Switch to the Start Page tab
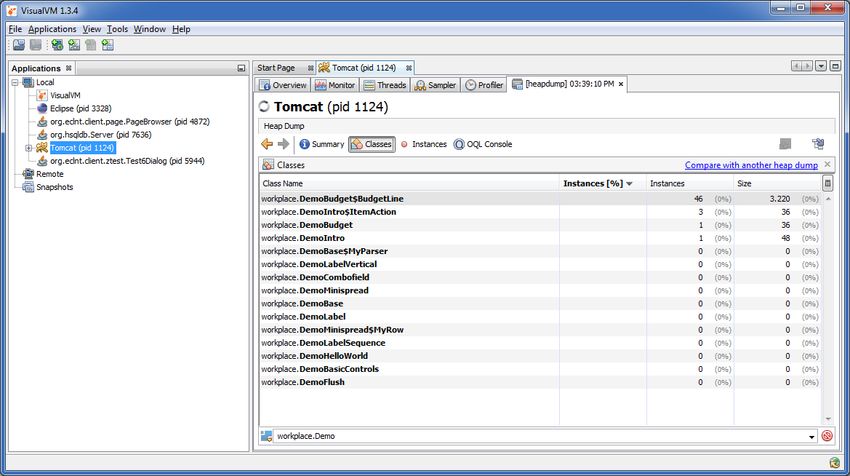Viewport: 850px width, 476px height. tap(276, 68)
